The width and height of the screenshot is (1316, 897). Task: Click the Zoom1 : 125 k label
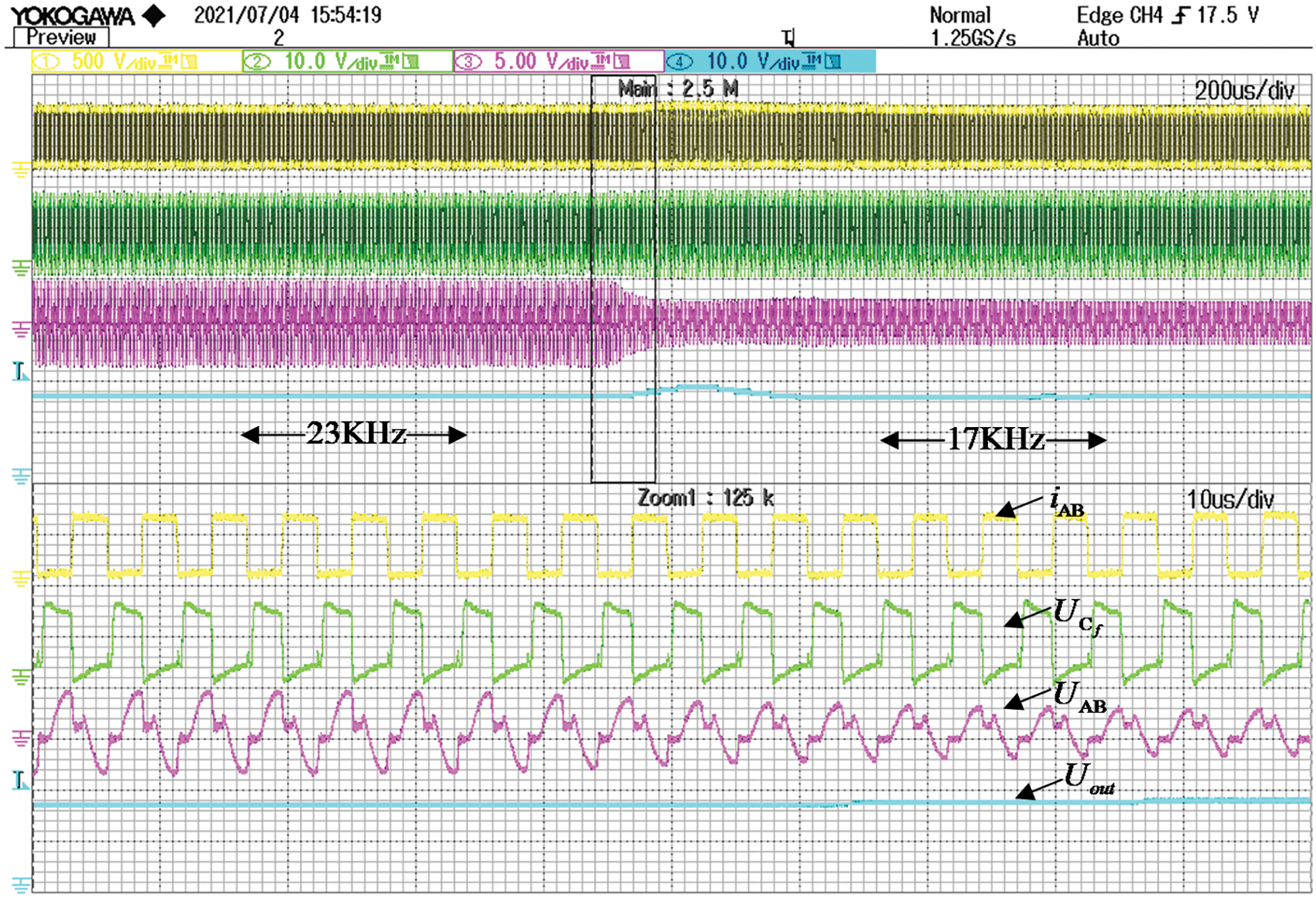point(706,498)
